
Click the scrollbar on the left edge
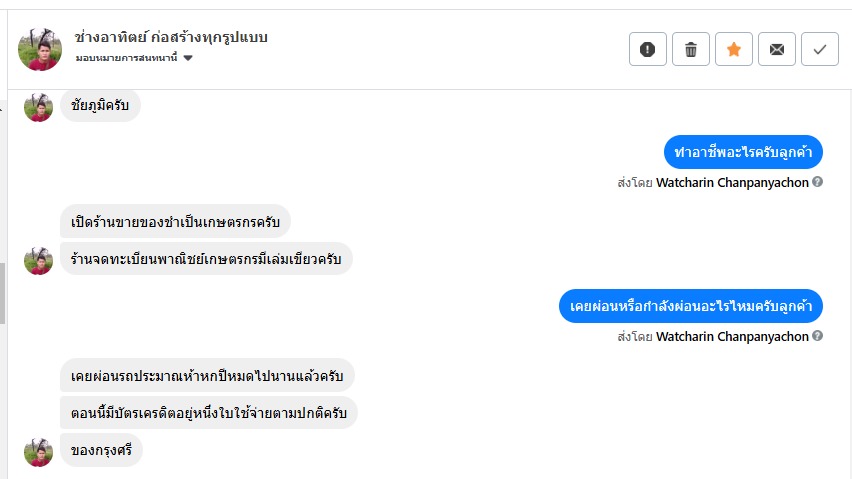tap(2, 293)
